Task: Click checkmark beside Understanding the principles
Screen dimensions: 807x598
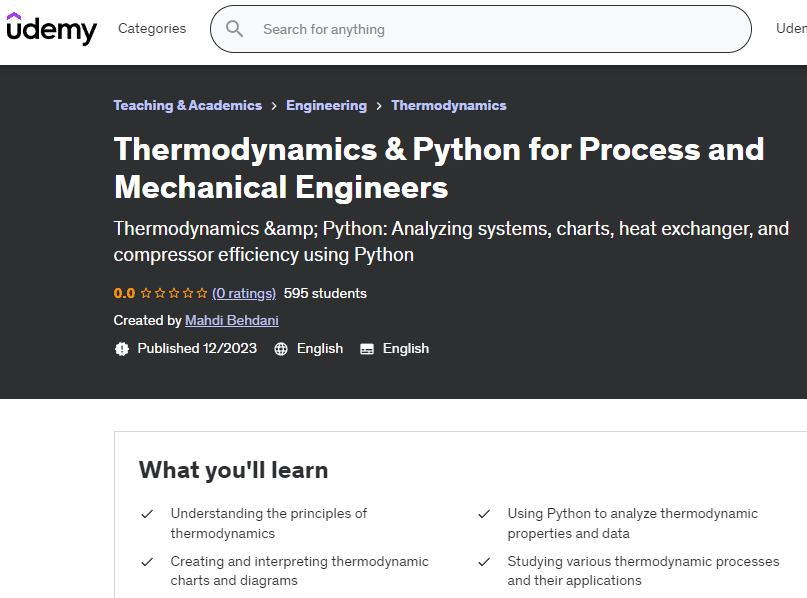Action: (x=147, y=514)
